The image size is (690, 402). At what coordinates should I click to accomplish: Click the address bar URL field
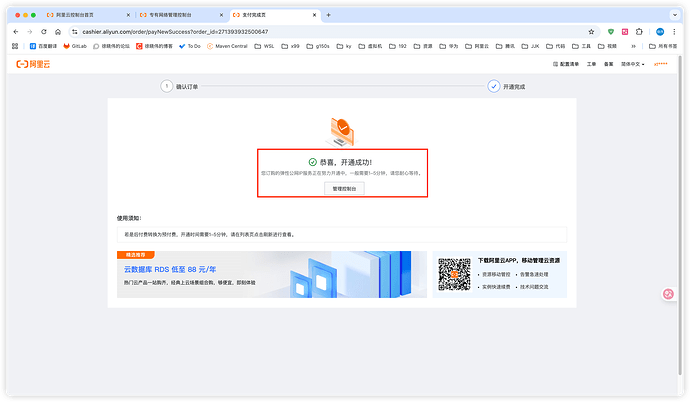pos(300,31)
